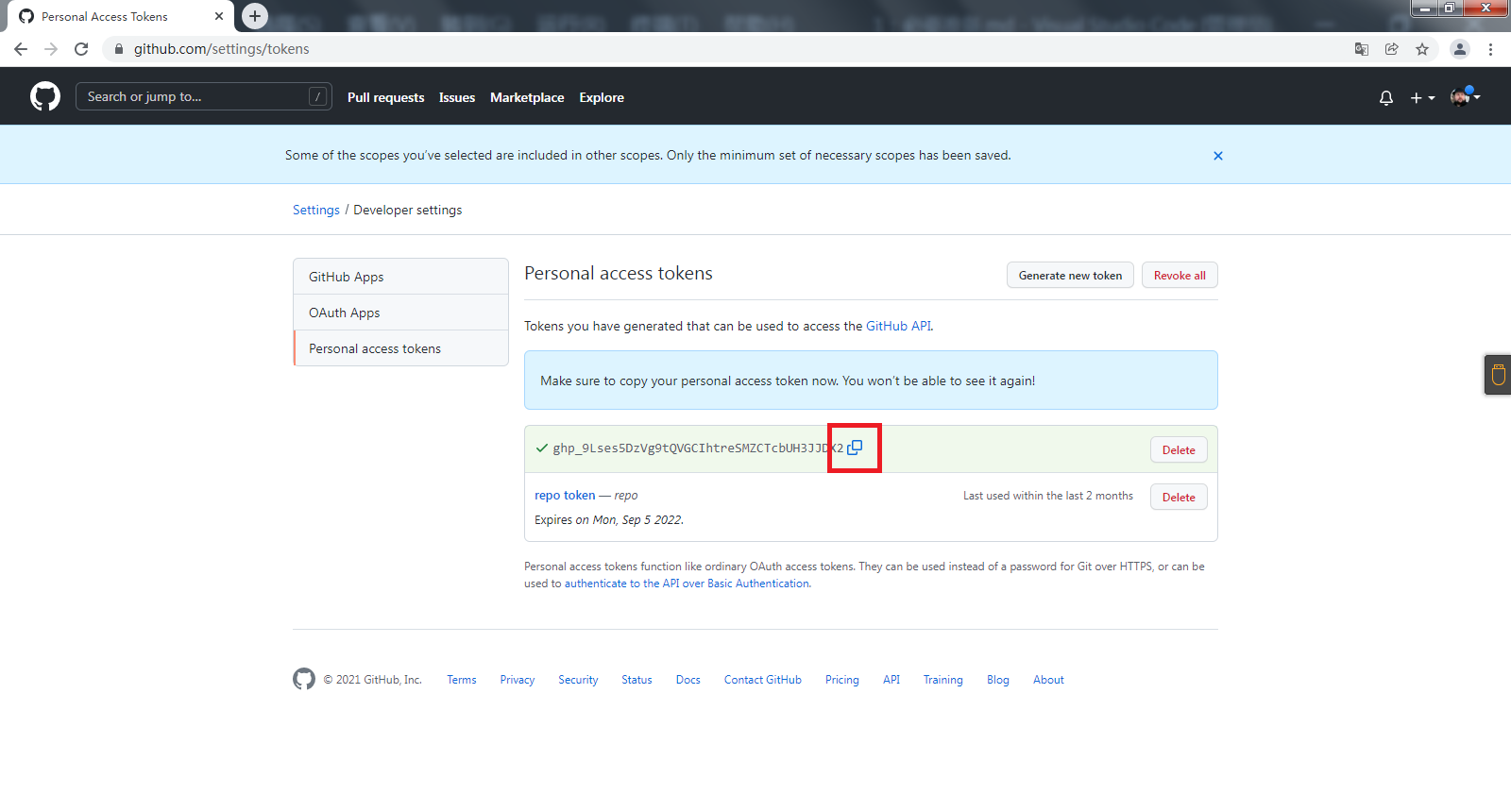The width and height of the screenshot is (1511, 812).
Task: Click 'Expires on Mon, Sep 5 2022' text
Action: point(609,520)
